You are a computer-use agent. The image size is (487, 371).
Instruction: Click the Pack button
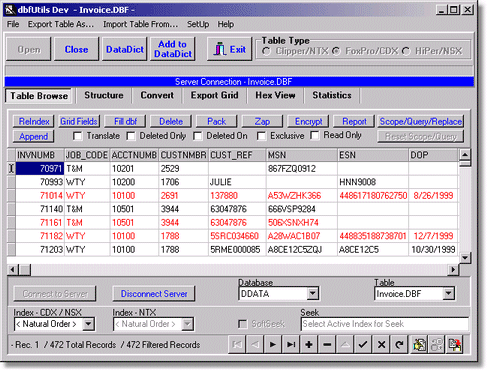(217, 121)
